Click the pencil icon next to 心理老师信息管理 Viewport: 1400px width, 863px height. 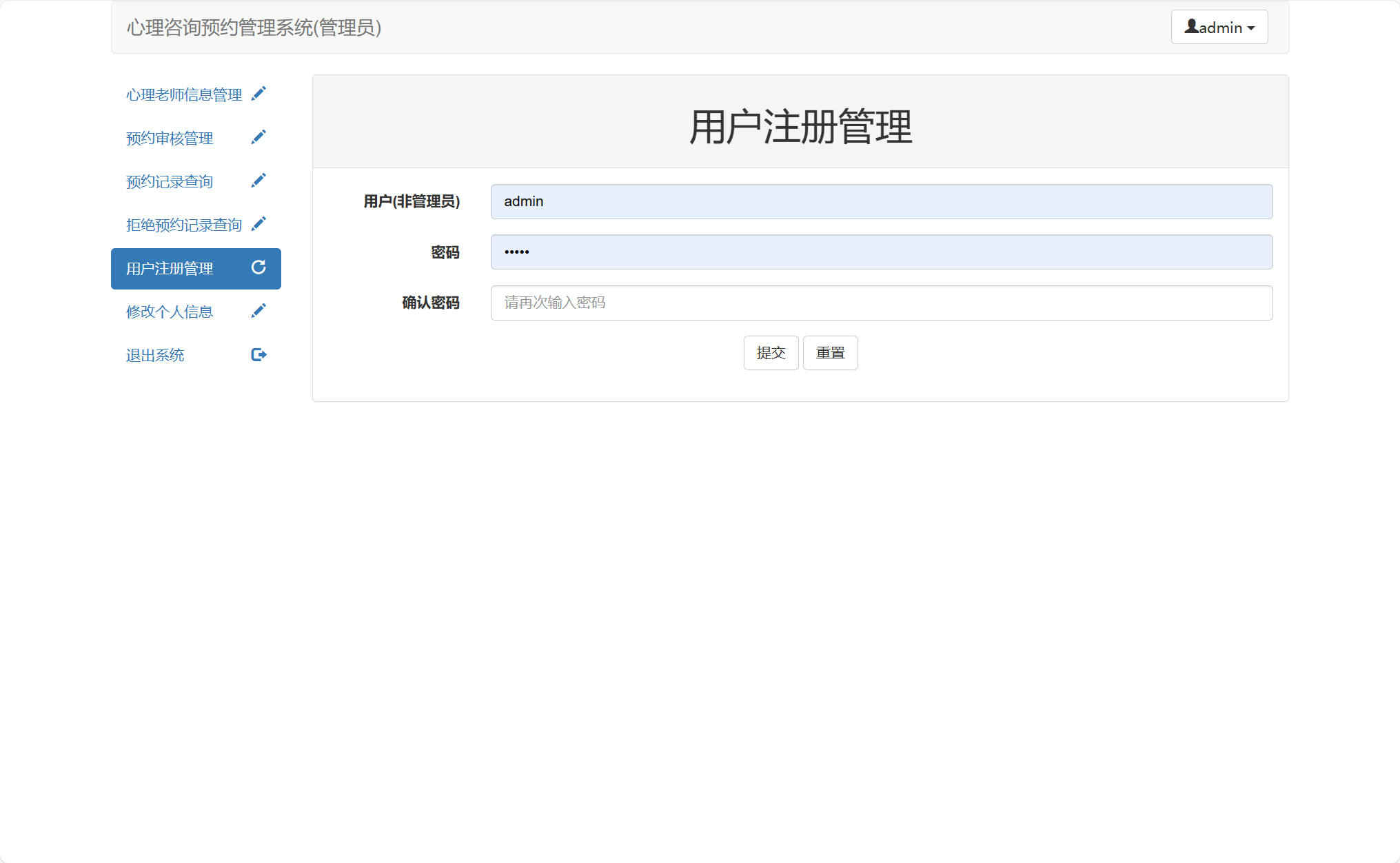coord(258,93)
